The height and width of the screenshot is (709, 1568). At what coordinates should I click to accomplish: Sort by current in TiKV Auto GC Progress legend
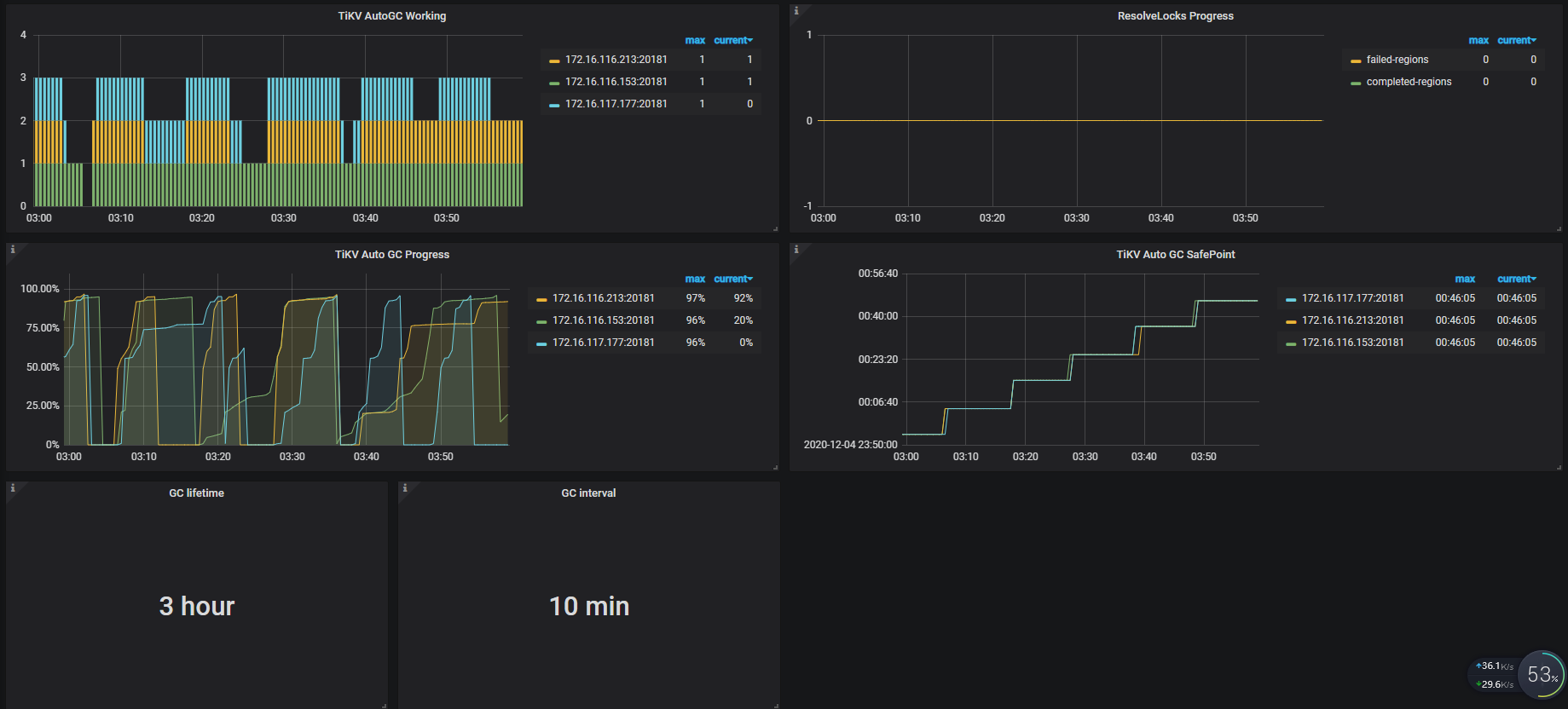pyautogui.click(x=732, y=279)
